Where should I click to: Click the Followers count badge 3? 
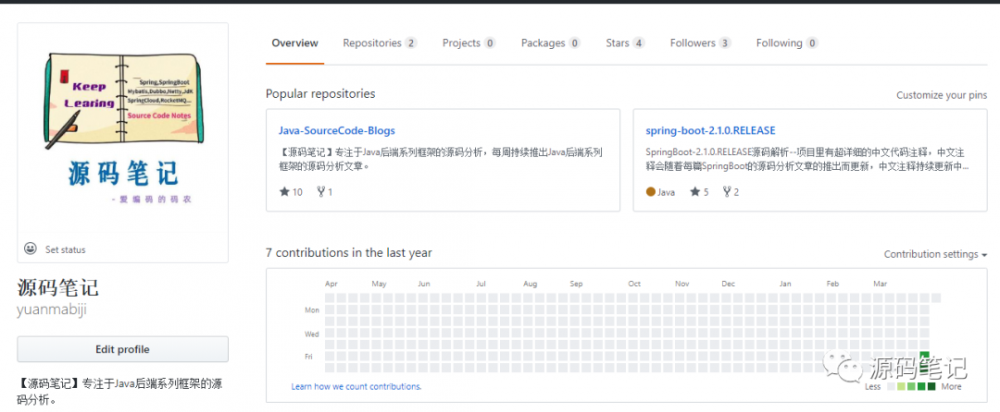tap(725, 43)
